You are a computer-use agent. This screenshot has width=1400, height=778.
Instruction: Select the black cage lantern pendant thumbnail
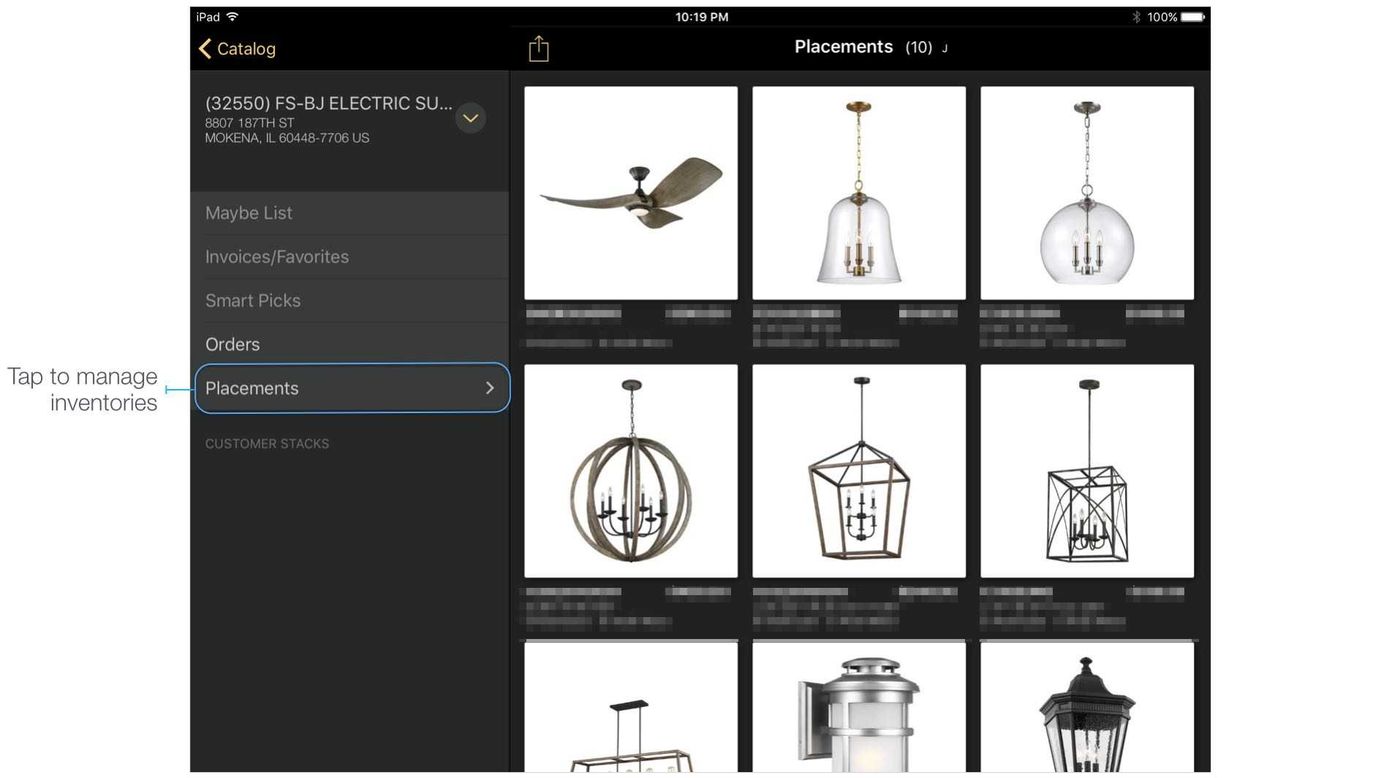[1087, 471]
